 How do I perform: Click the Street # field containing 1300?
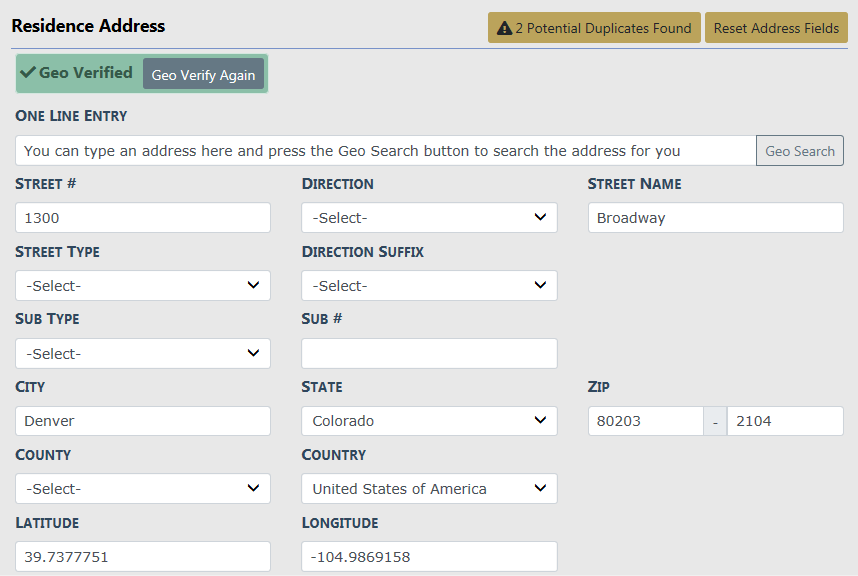[143, 218]
